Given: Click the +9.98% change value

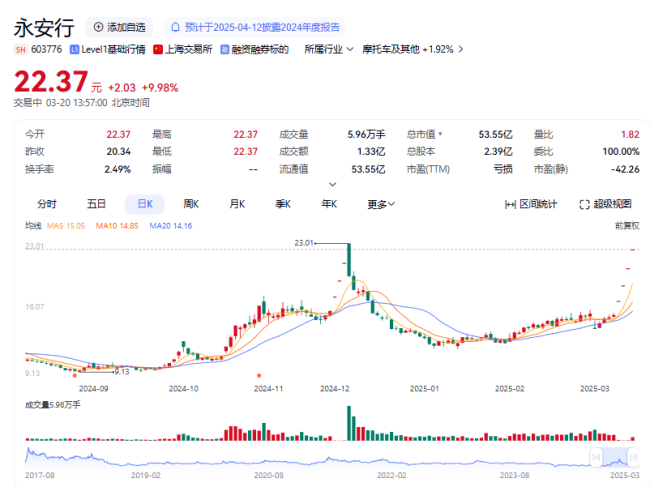Looking at the screenshot, I should (x=160, y=88).
